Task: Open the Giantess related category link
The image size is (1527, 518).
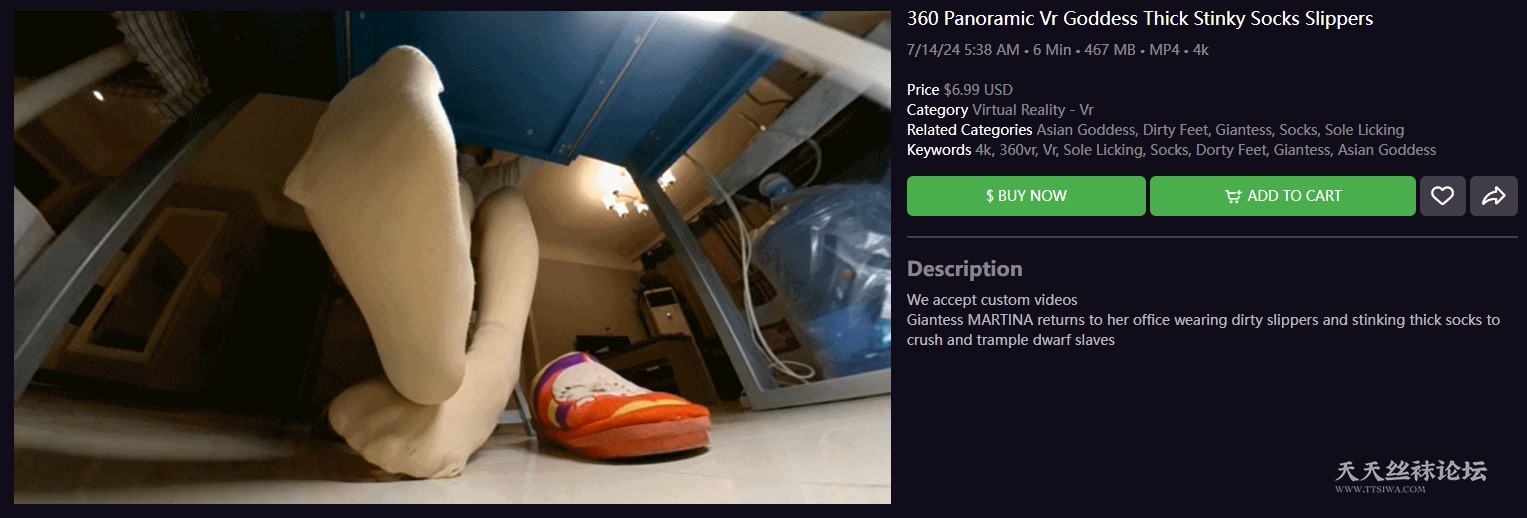Action: tap(1243, 130)
